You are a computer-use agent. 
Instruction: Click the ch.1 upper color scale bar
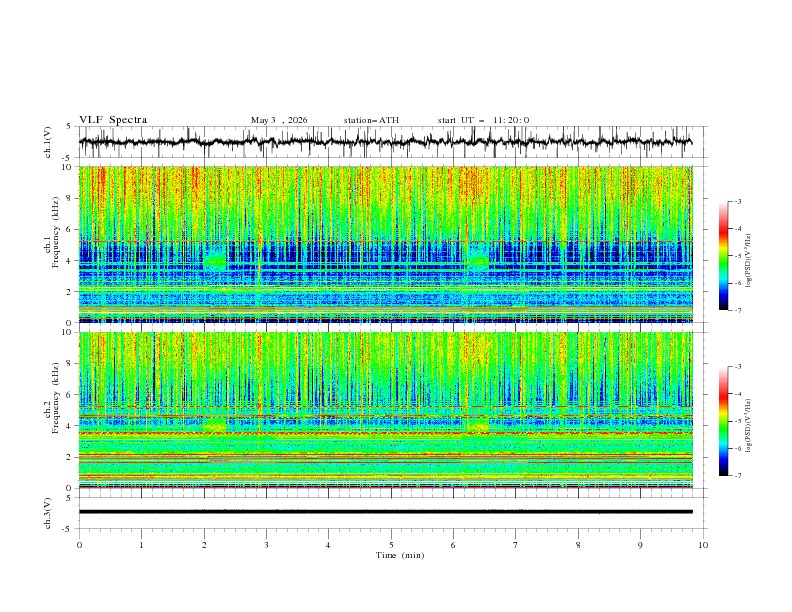pos(723,256)
